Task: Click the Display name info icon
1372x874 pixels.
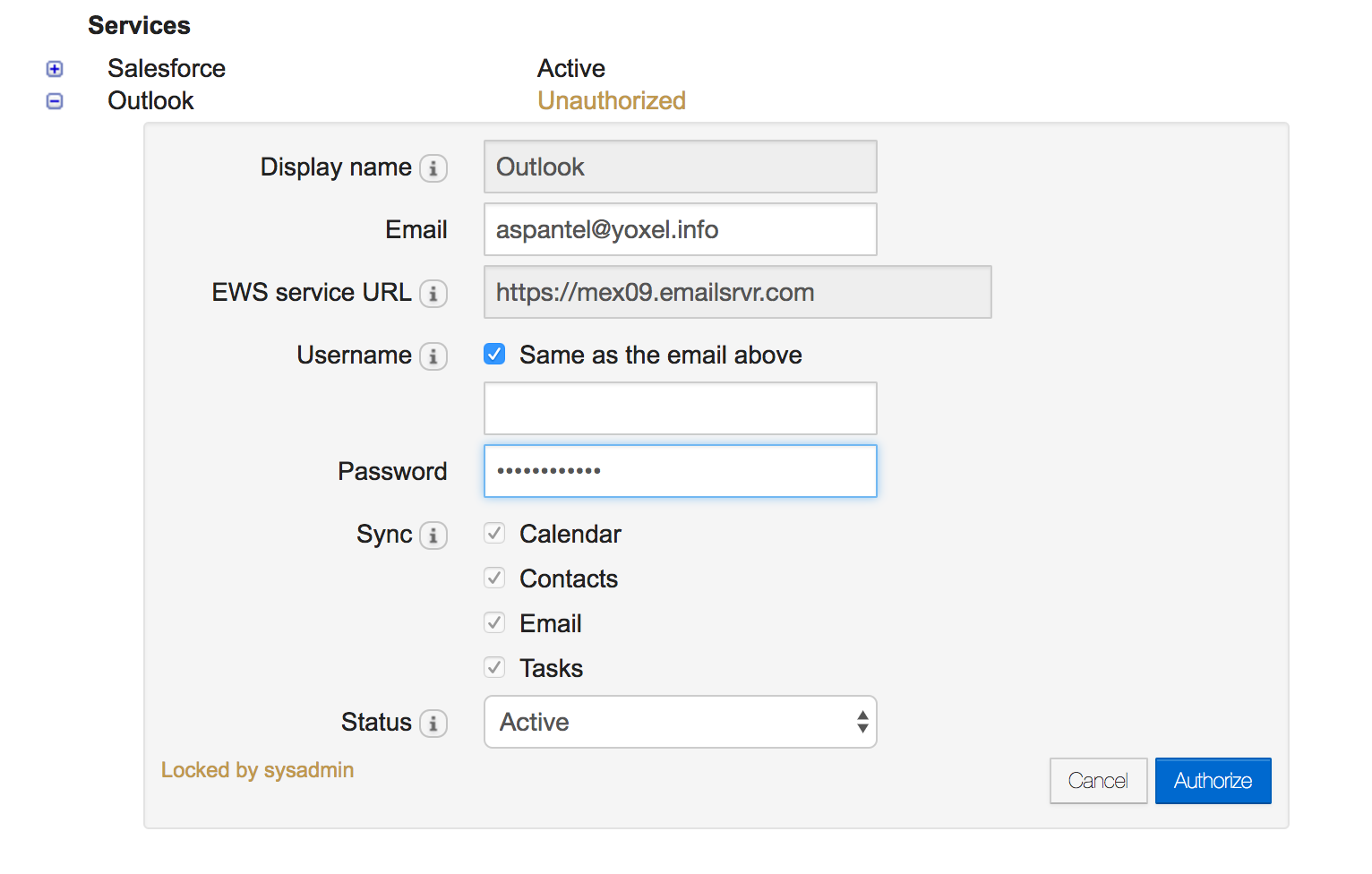Action: click(433, 168)
